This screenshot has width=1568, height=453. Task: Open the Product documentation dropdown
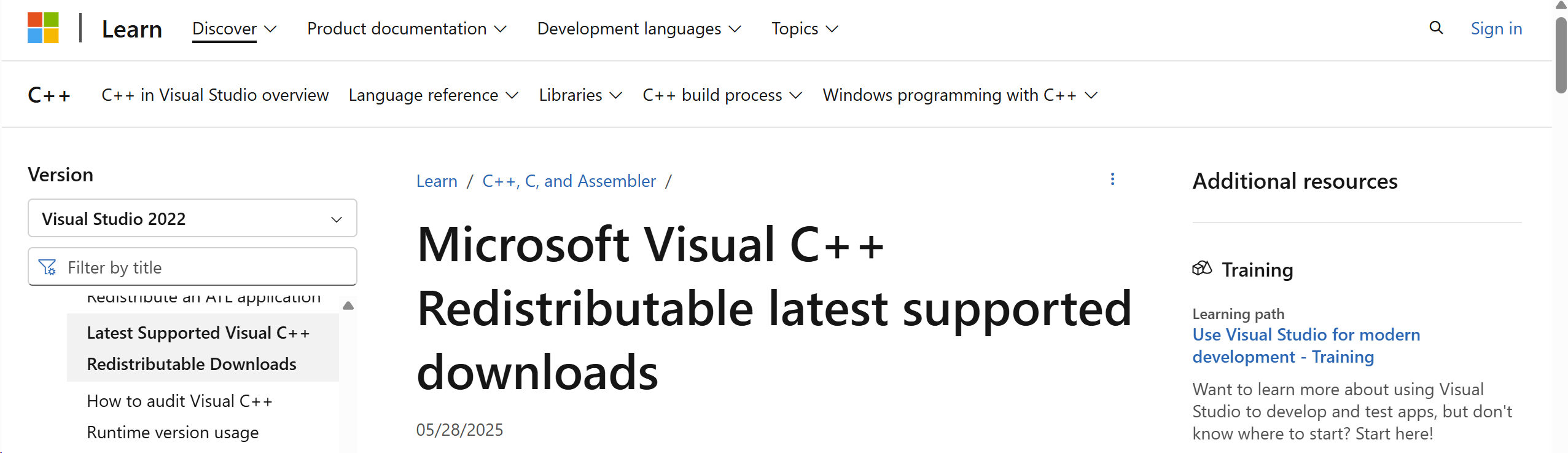pos(407,29)
